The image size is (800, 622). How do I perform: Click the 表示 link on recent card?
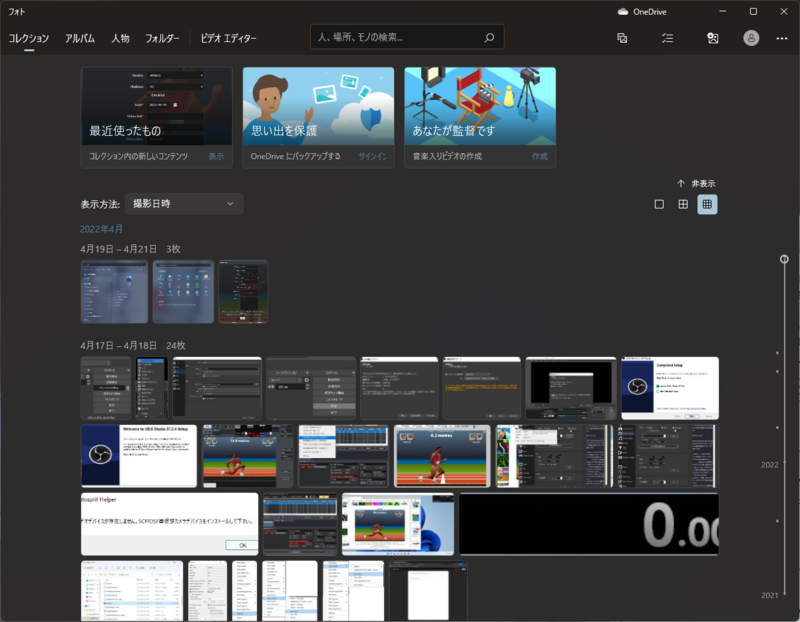(216, 156)
